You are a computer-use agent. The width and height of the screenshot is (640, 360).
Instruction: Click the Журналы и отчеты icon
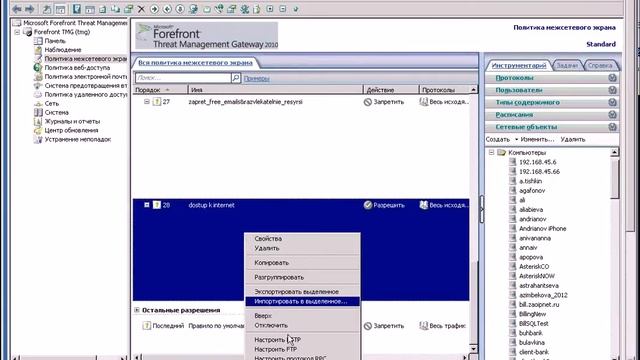point(38,121)
